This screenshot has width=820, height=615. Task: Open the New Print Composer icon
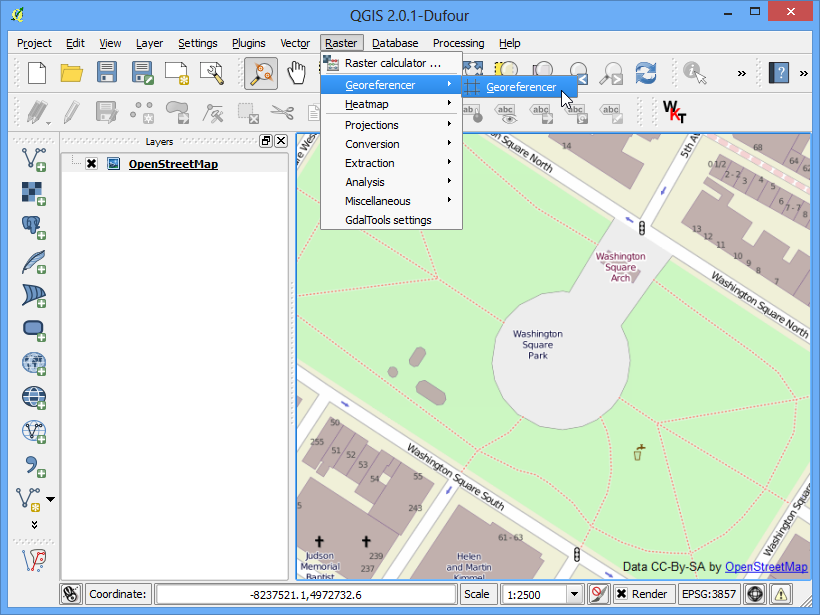[x=177, y=73]
